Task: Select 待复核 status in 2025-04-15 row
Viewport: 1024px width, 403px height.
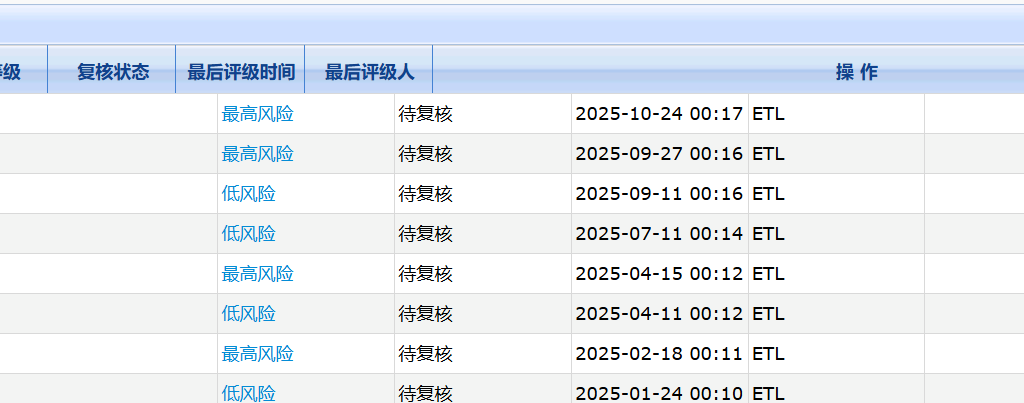Action: pos(425,274)
